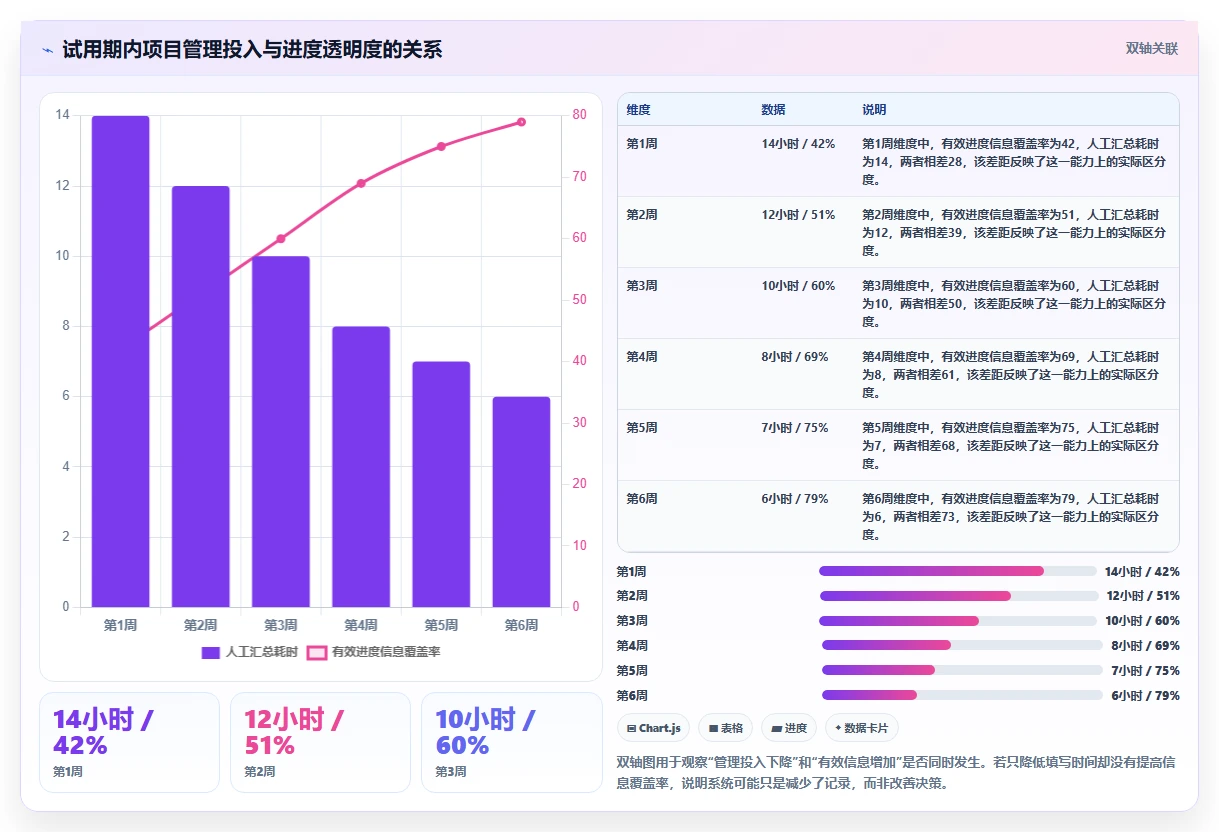
Task: Click the paragraph starting 双轴图用于观察
Action: tap(896, 772)
